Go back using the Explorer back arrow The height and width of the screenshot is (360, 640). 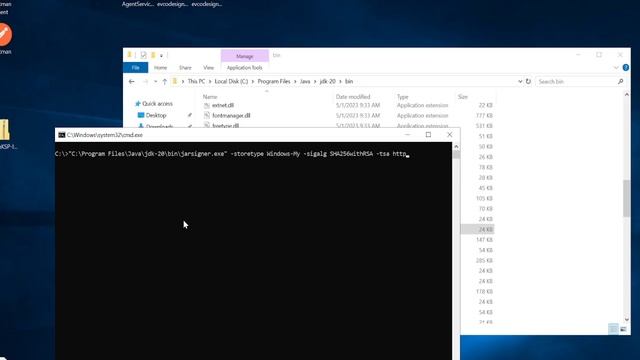pyautogui.click(x=131, y=82)
